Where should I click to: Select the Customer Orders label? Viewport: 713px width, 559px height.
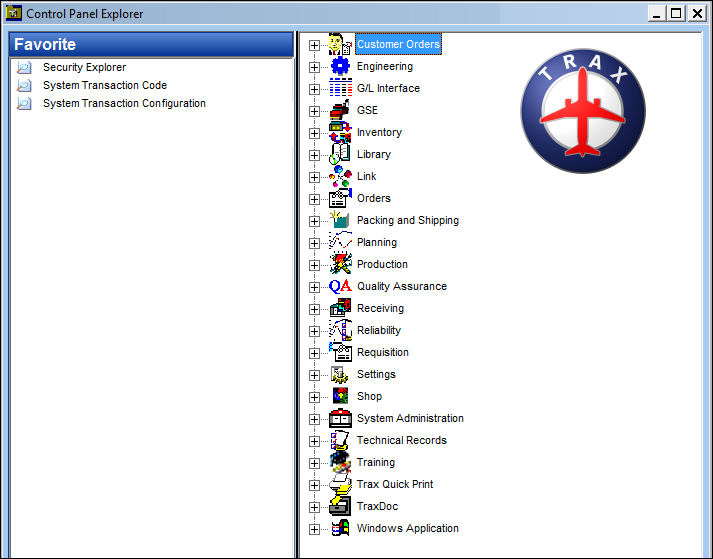[x=398, y=44]
